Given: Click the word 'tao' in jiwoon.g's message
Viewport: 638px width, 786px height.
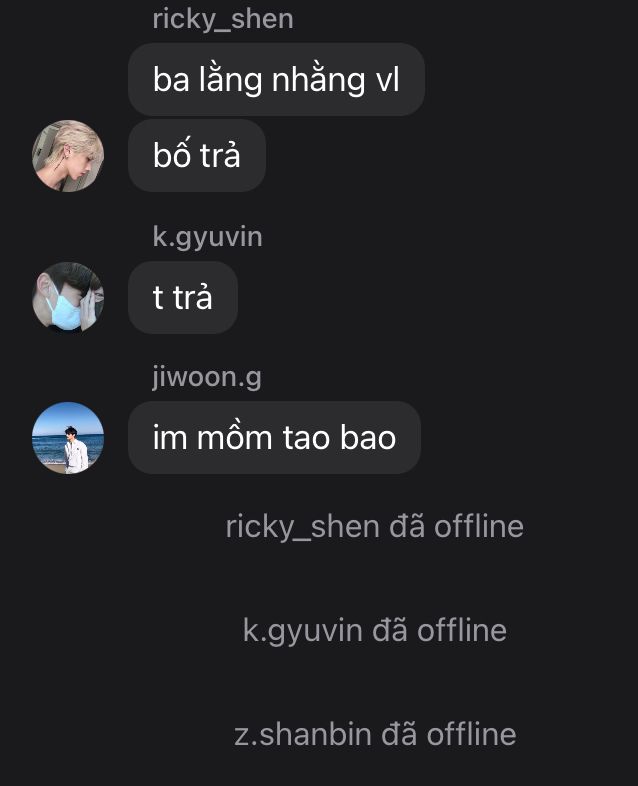Looking at the screenshot, I should (307, 438).
